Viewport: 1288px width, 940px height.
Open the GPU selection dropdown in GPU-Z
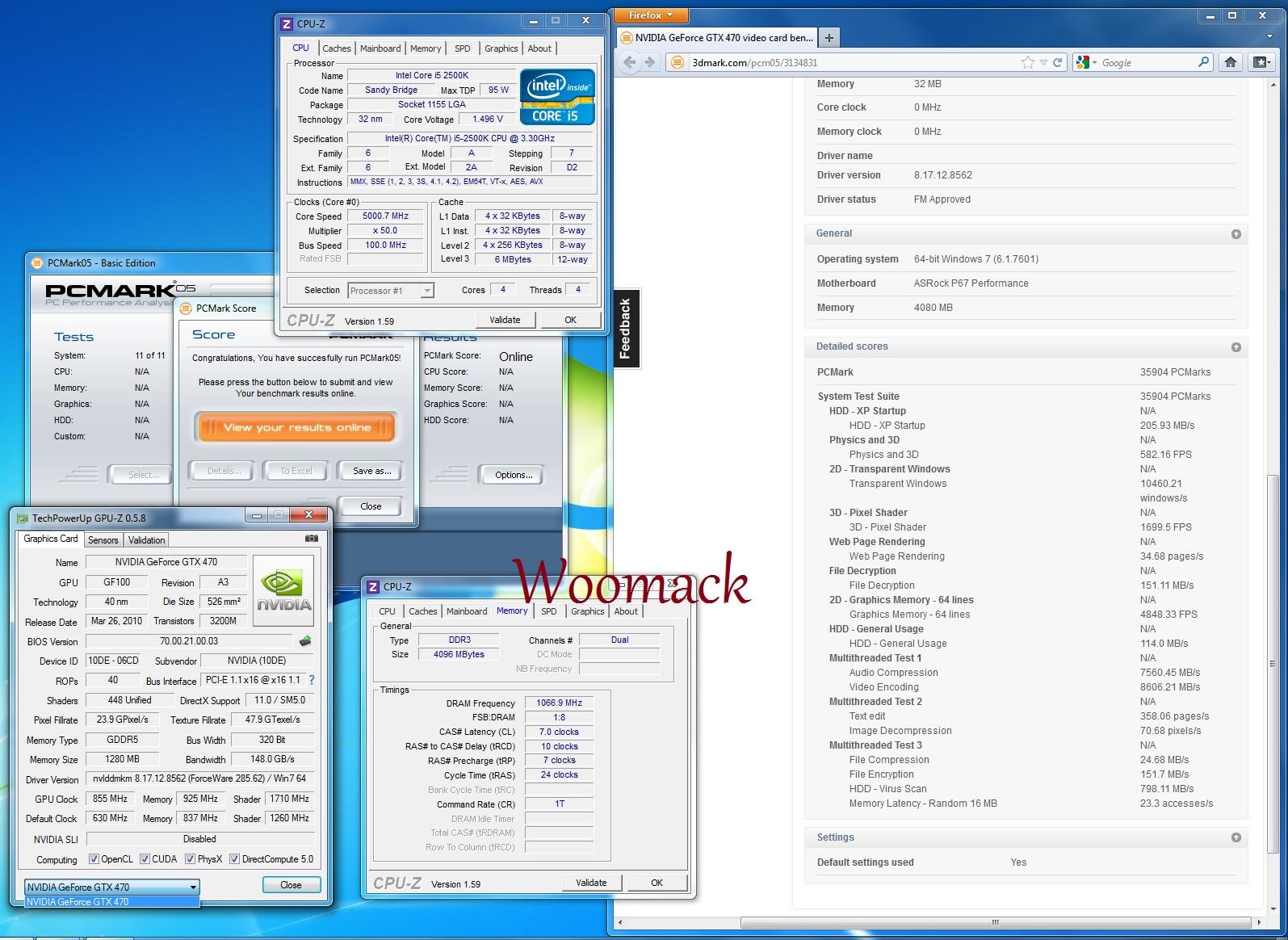(111, 887)
